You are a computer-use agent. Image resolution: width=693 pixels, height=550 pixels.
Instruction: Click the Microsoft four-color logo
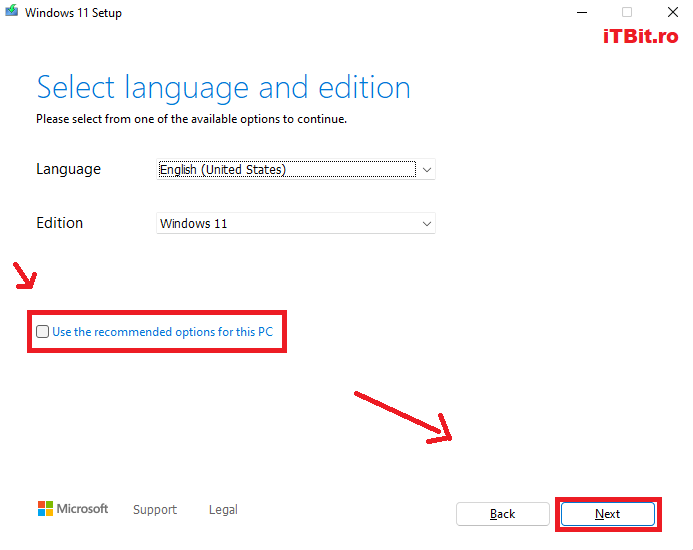[46, 509]
